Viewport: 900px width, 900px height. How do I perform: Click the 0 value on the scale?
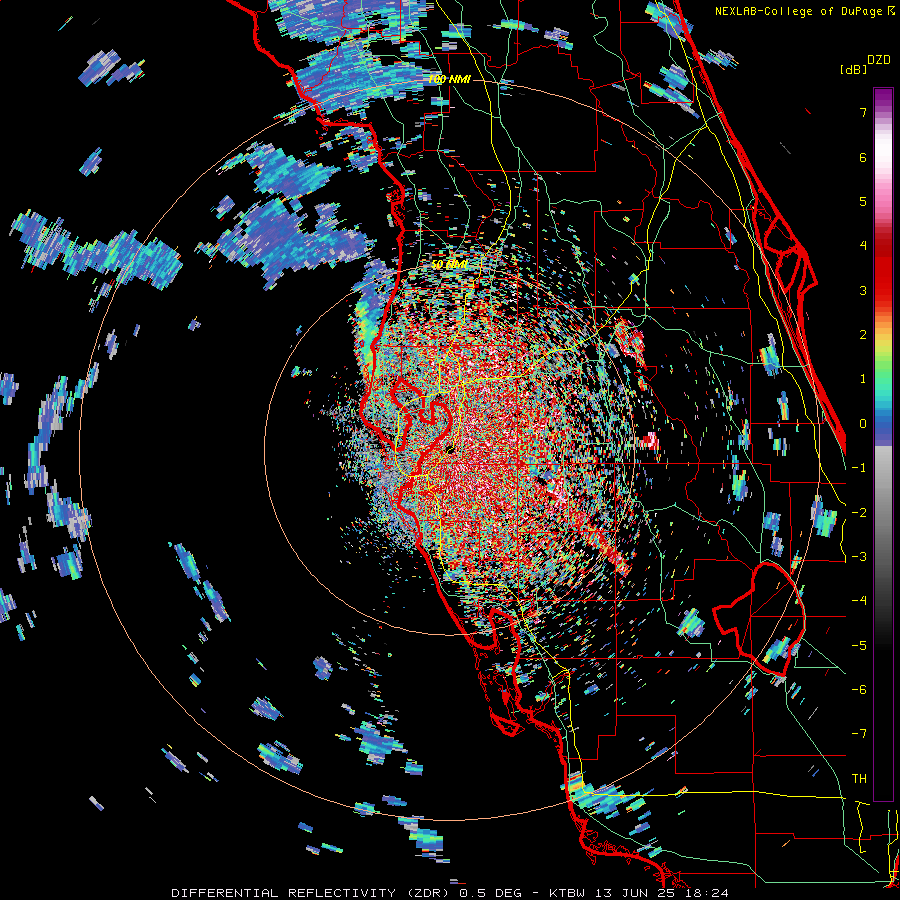click(x=863, y=424)
